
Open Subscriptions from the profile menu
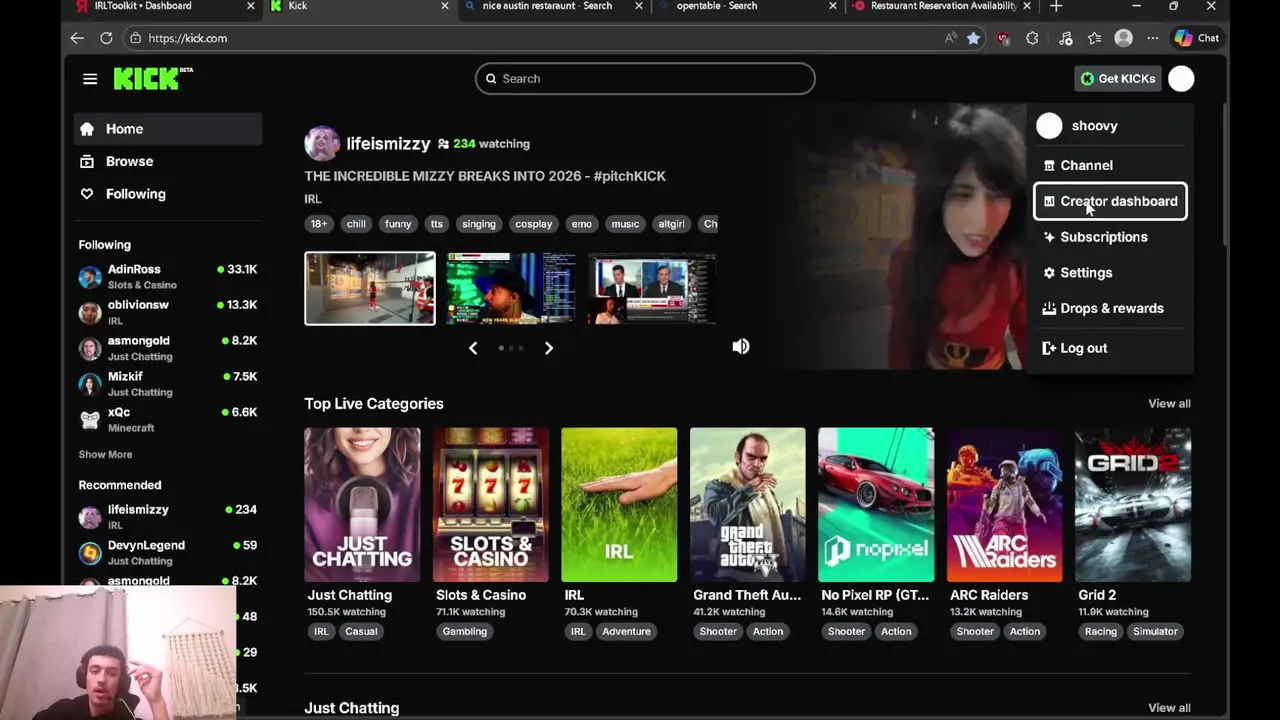point(1110,237)
